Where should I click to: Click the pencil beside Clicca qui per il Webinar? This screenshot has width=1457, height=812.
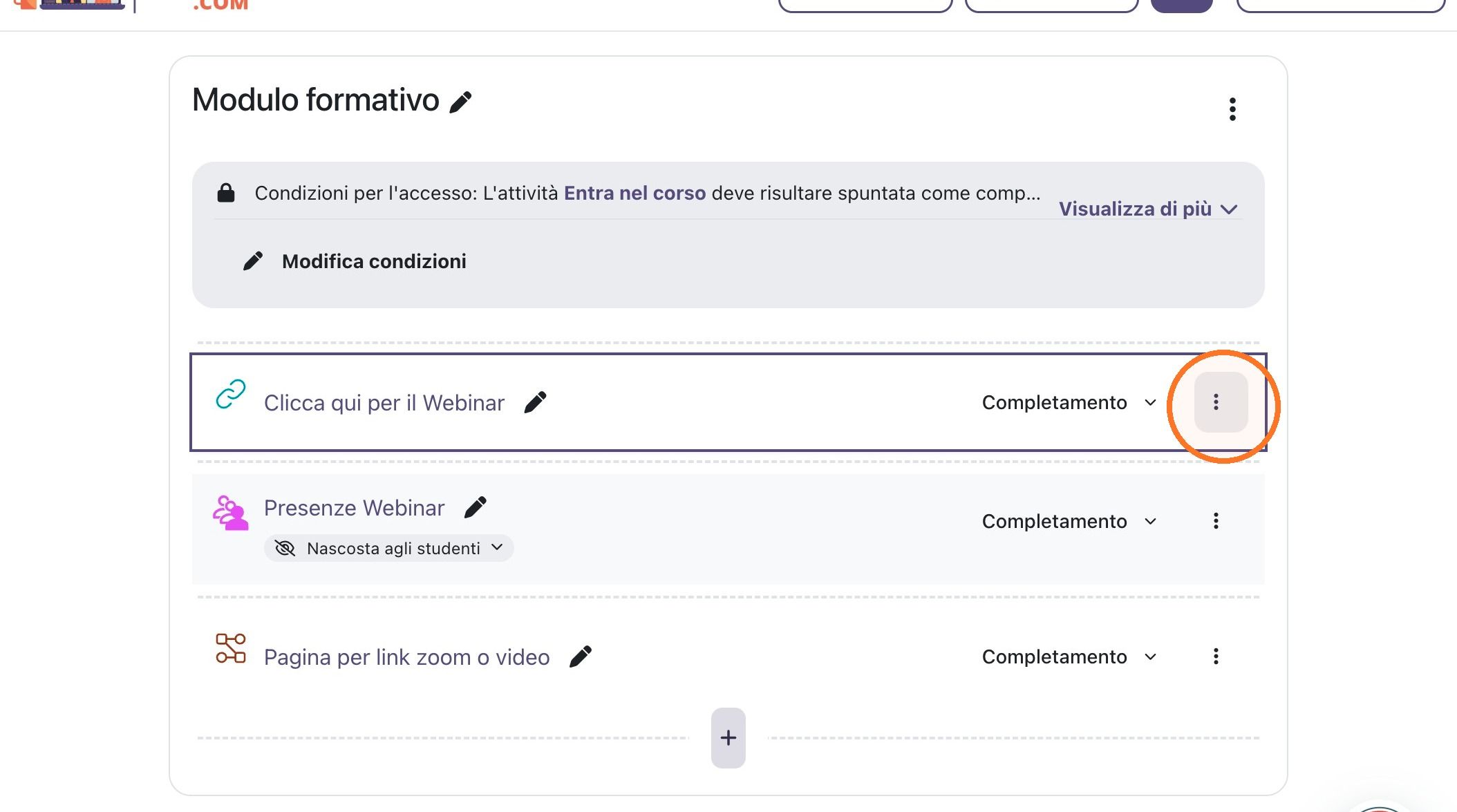(x=535, y=402)
